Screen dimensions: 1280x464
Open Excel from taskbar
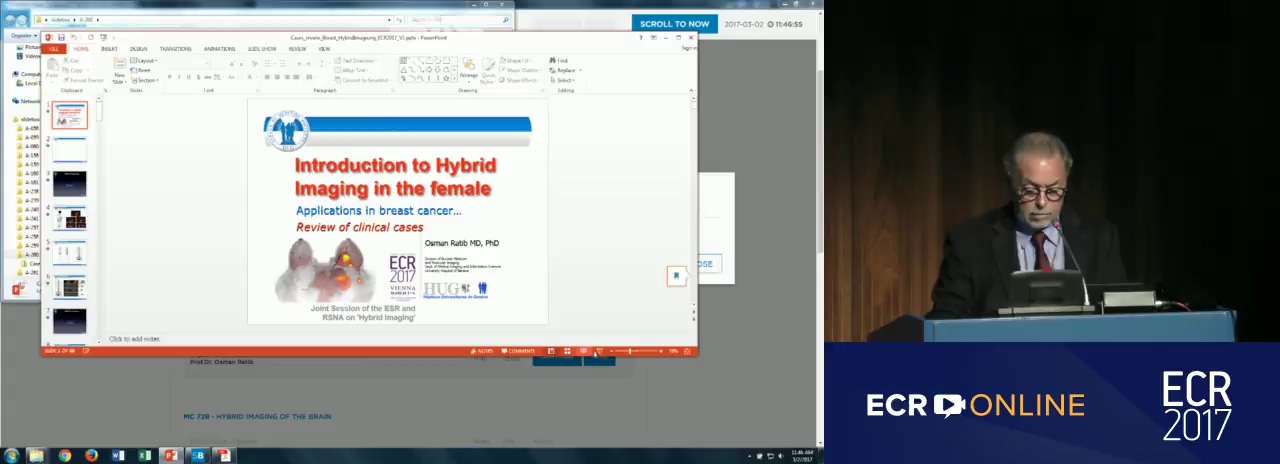click(144, 456)
